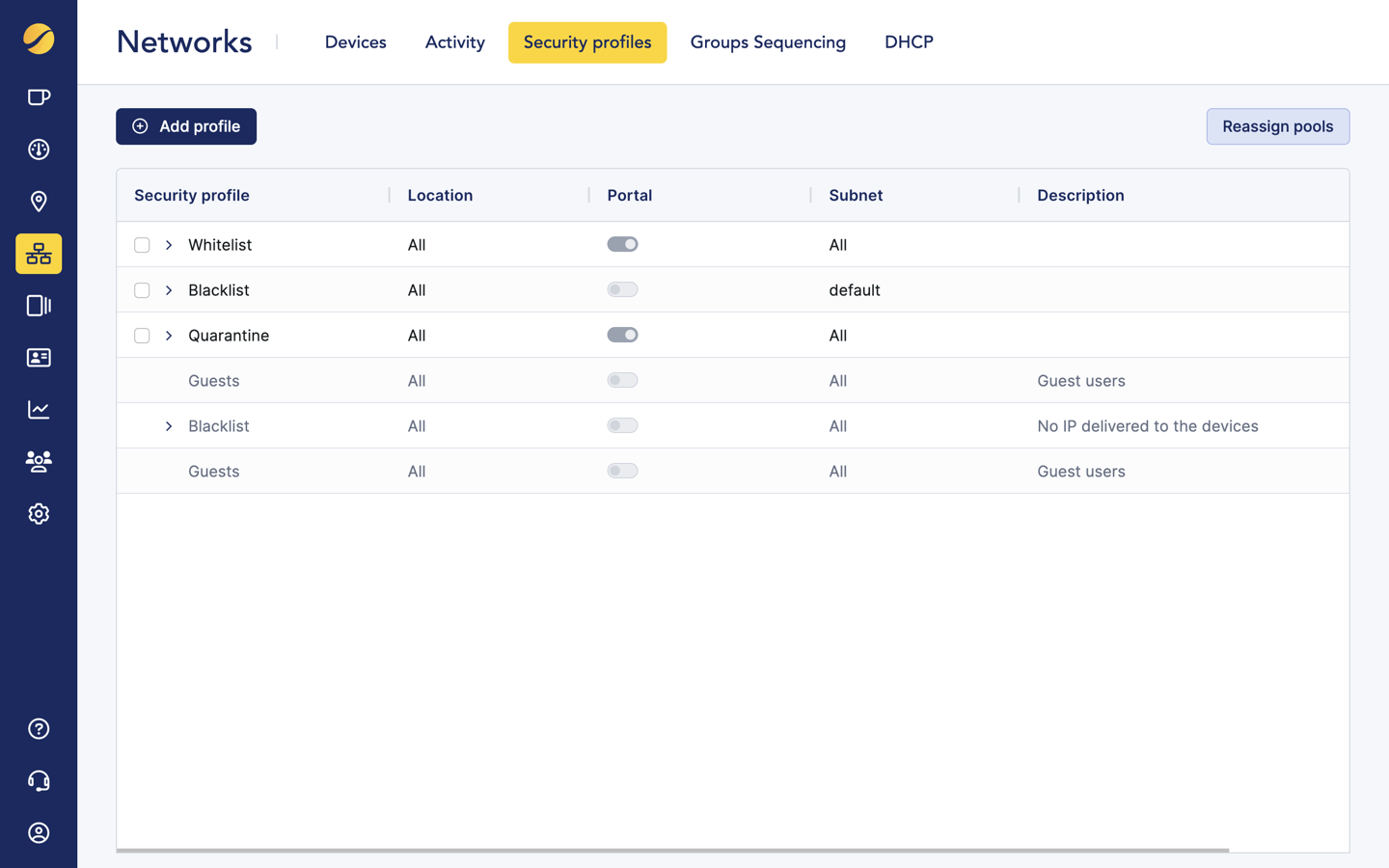The width and height of the screenshot is (1389, 868).
Task: Collapse the Whitelist profile chevron
Action: coord(168,244)
